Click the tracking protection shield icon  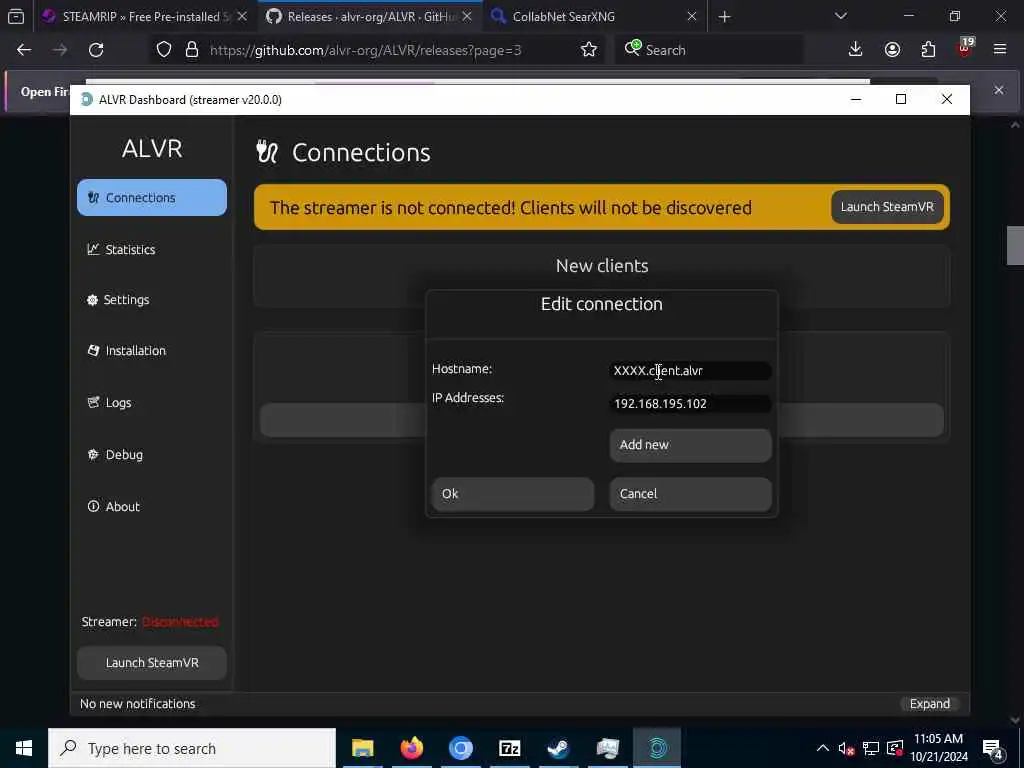(x=164, y=50)
